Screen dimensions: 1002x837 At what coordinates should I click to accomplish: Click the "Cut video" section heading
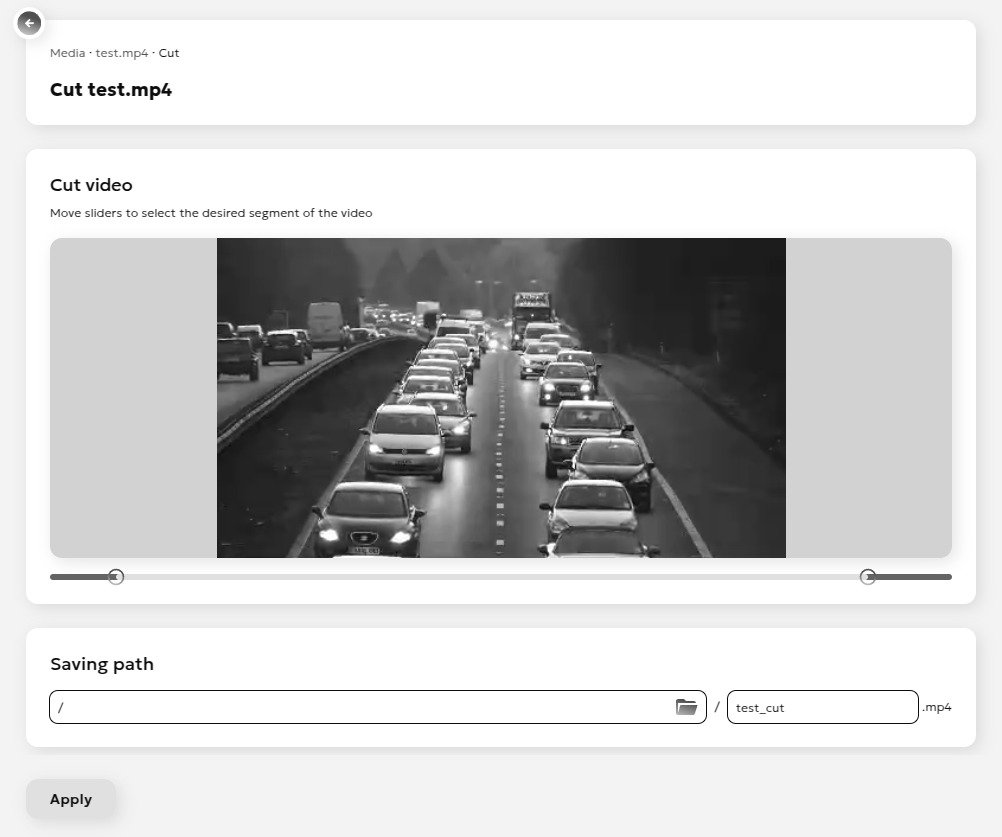point(91,185)
